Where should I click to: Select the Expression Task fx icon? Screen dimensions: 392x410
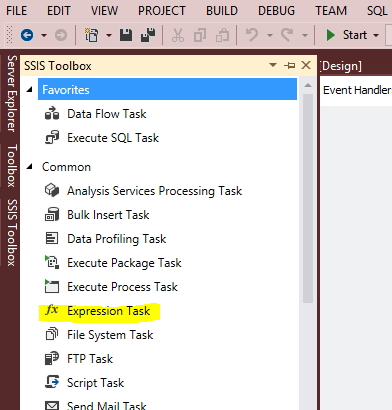pos(52,310)
